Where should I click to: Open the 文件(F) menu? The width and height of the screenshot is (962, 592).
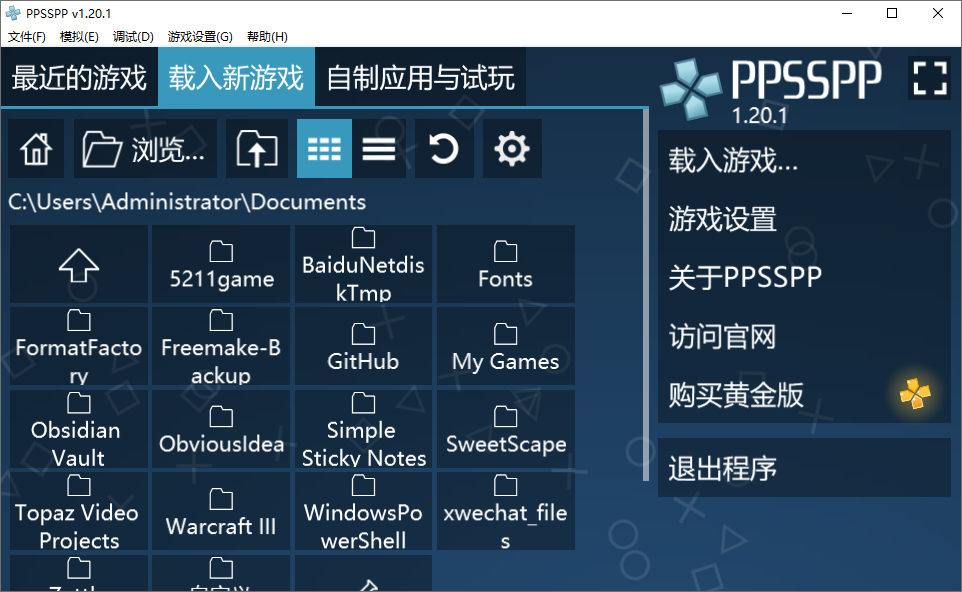[x=27, y=36]
